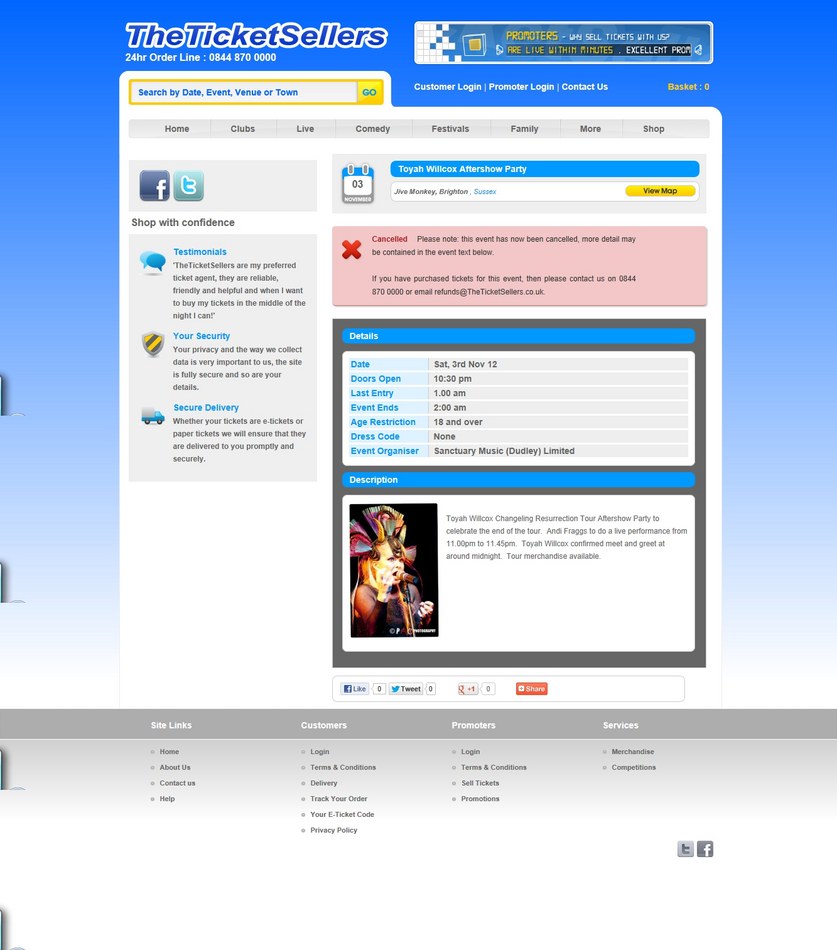Click Sell Tickets footer link

click(x=480, y=783)
